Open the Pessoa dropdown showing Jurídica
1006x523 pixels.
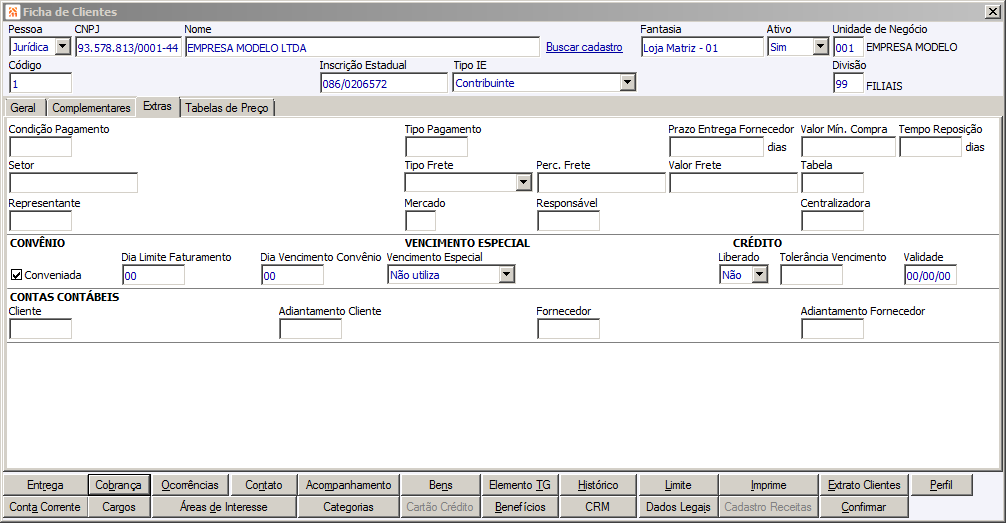(x=62, y=47)
